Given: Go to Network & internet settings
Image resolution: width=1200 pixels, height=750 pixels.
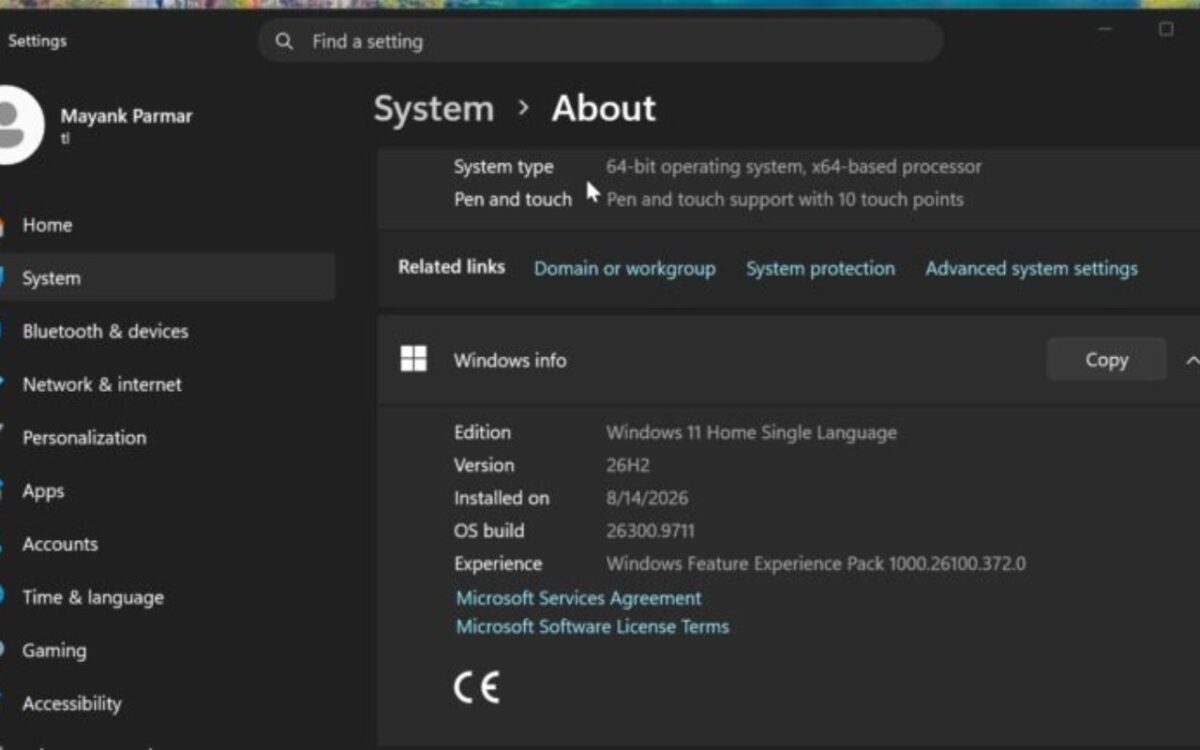Looking at the screenshot, I should point(102,384).
